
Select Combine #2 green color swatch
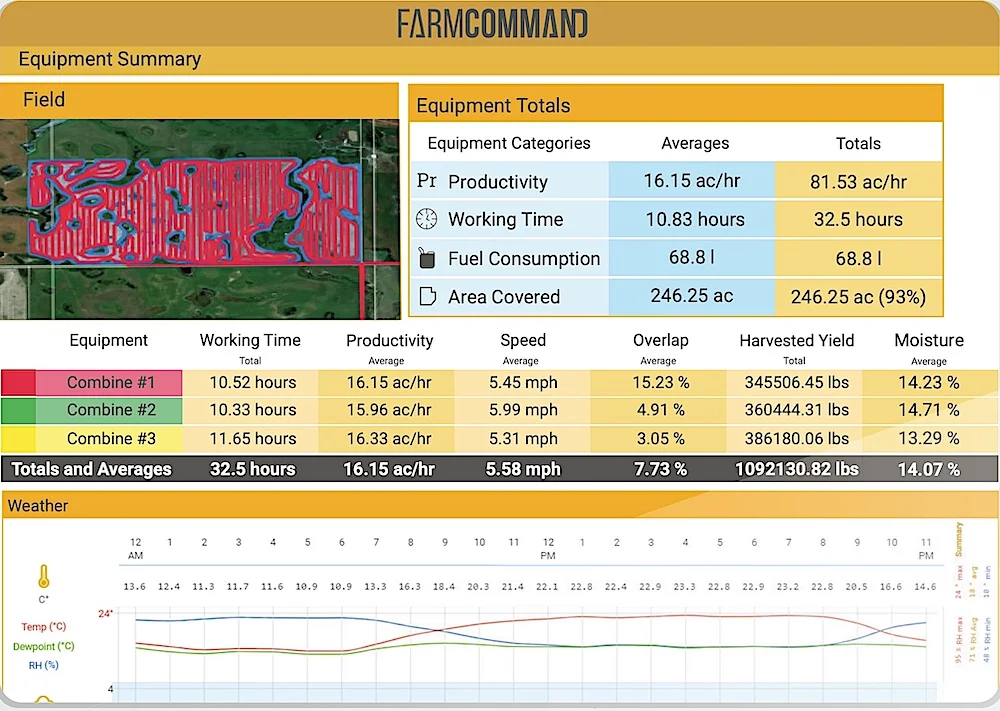18,410
